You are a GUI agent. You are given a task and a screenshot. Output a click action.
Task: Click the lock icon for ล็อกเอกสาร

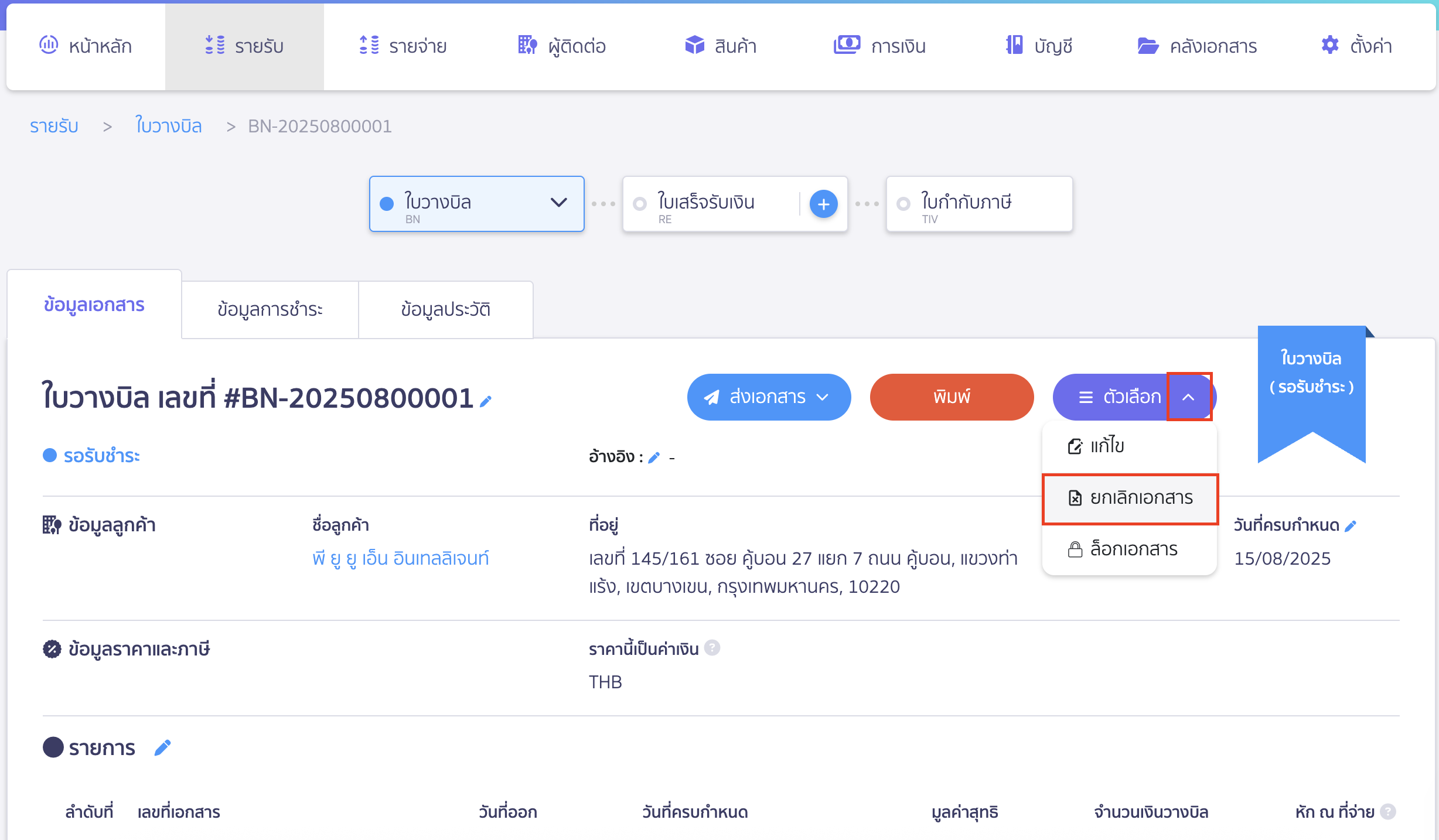coord(1075,549)
